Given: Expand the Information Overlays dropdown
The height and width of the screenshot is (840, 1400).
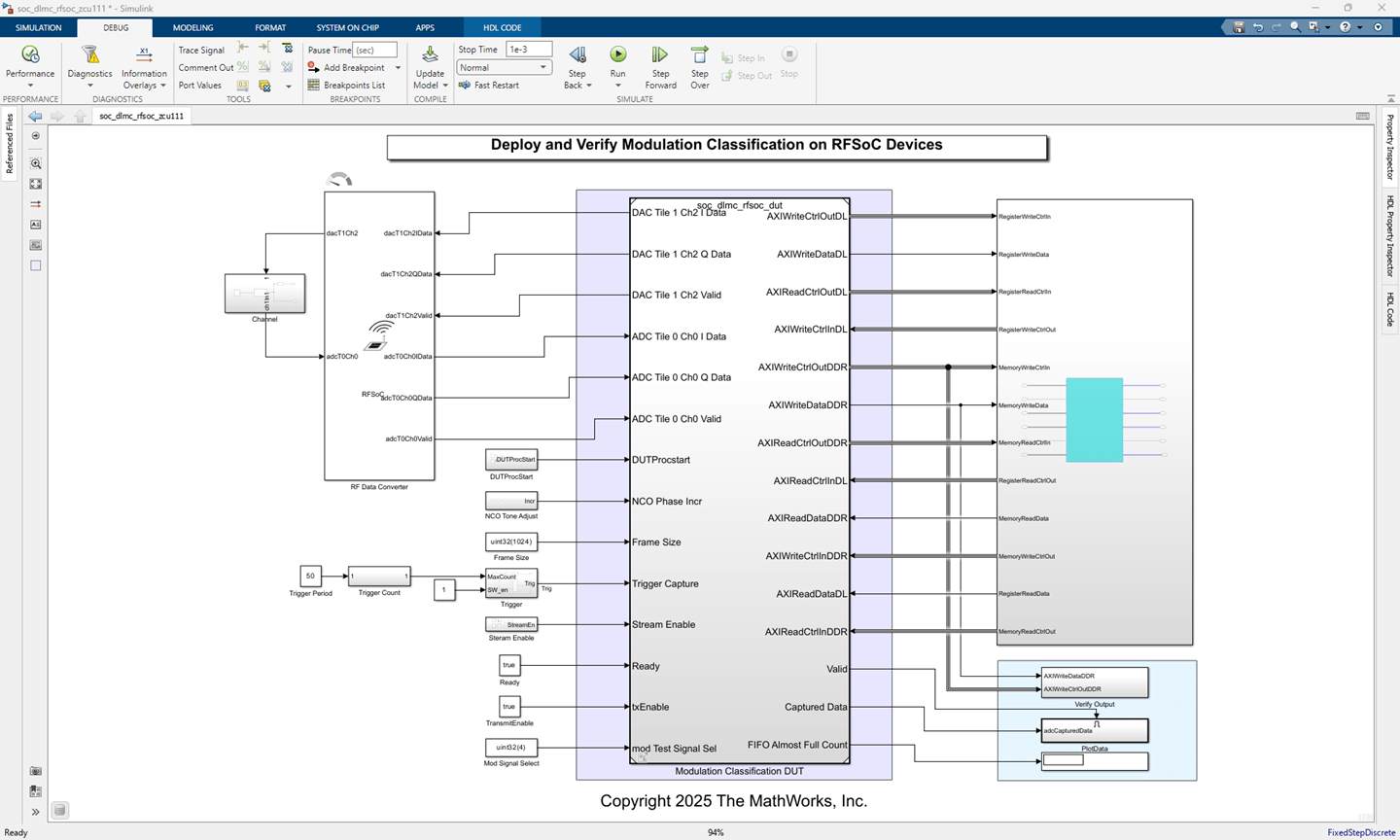Looking at the screenshot, I should (162, 86).
